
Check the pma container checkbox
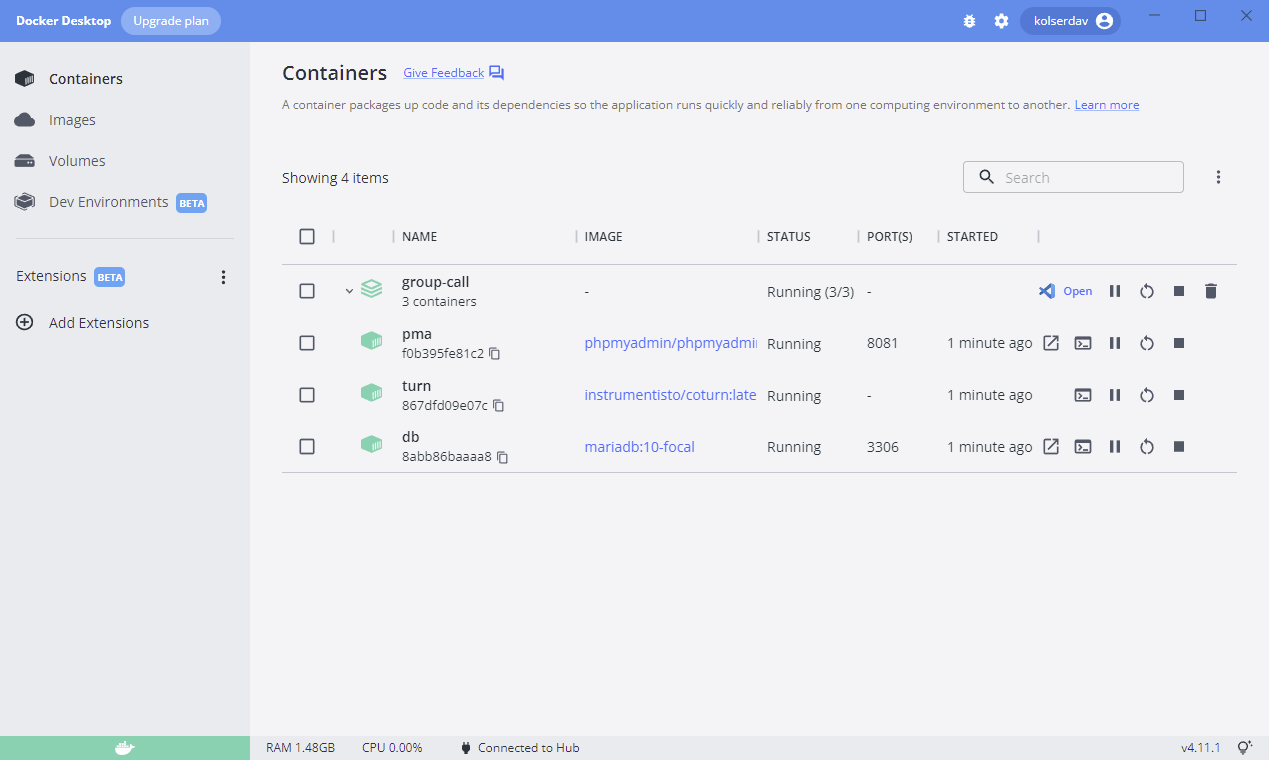point(307,343)
